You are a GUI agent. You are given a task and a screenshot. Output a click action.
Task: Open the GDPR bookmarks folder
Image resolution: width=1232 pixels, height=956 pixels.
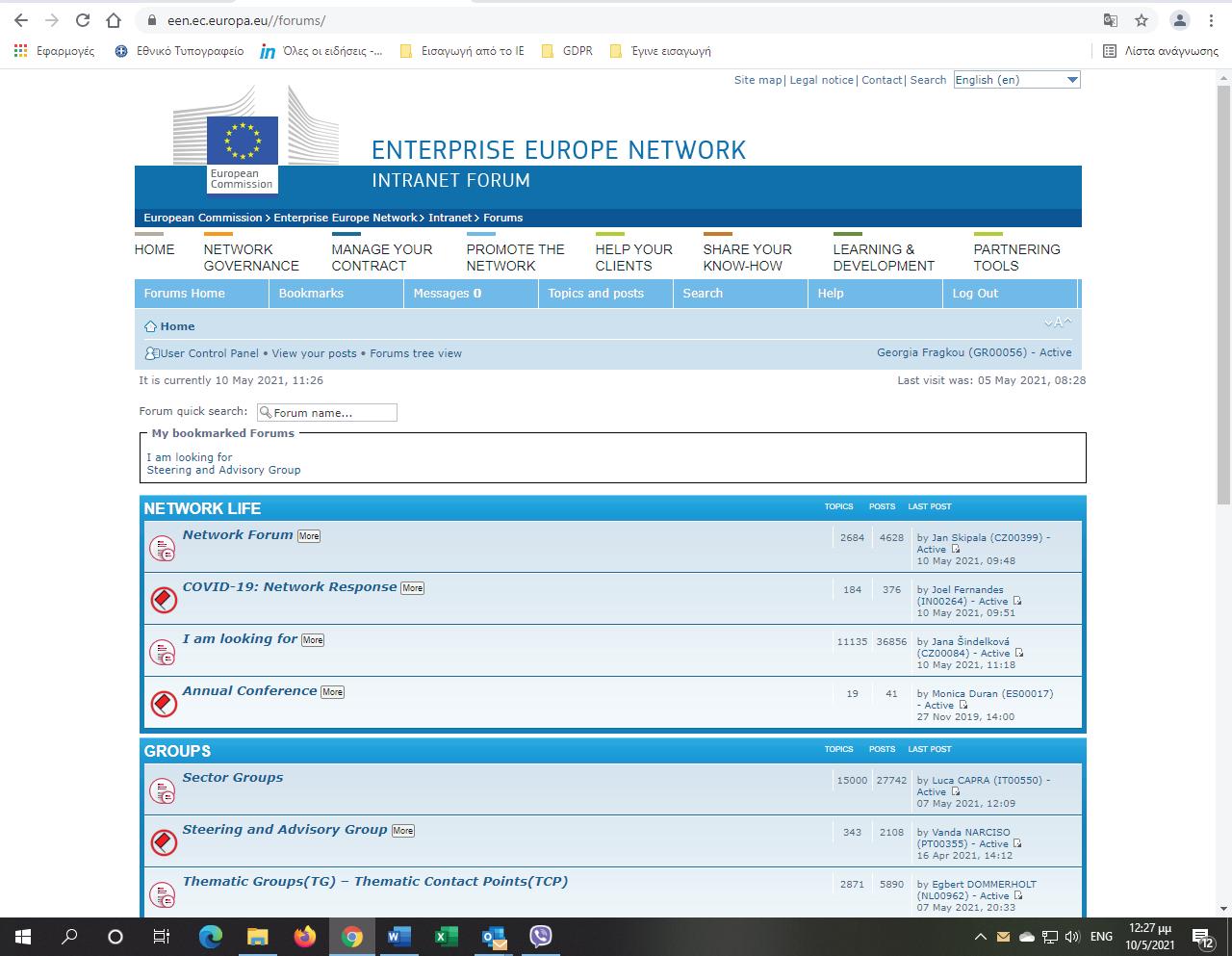[x=567, y=51]
